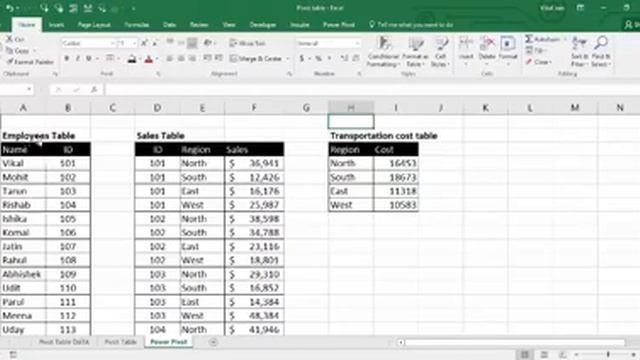
Task: Toggle Underline formatting
Action: 89,59
